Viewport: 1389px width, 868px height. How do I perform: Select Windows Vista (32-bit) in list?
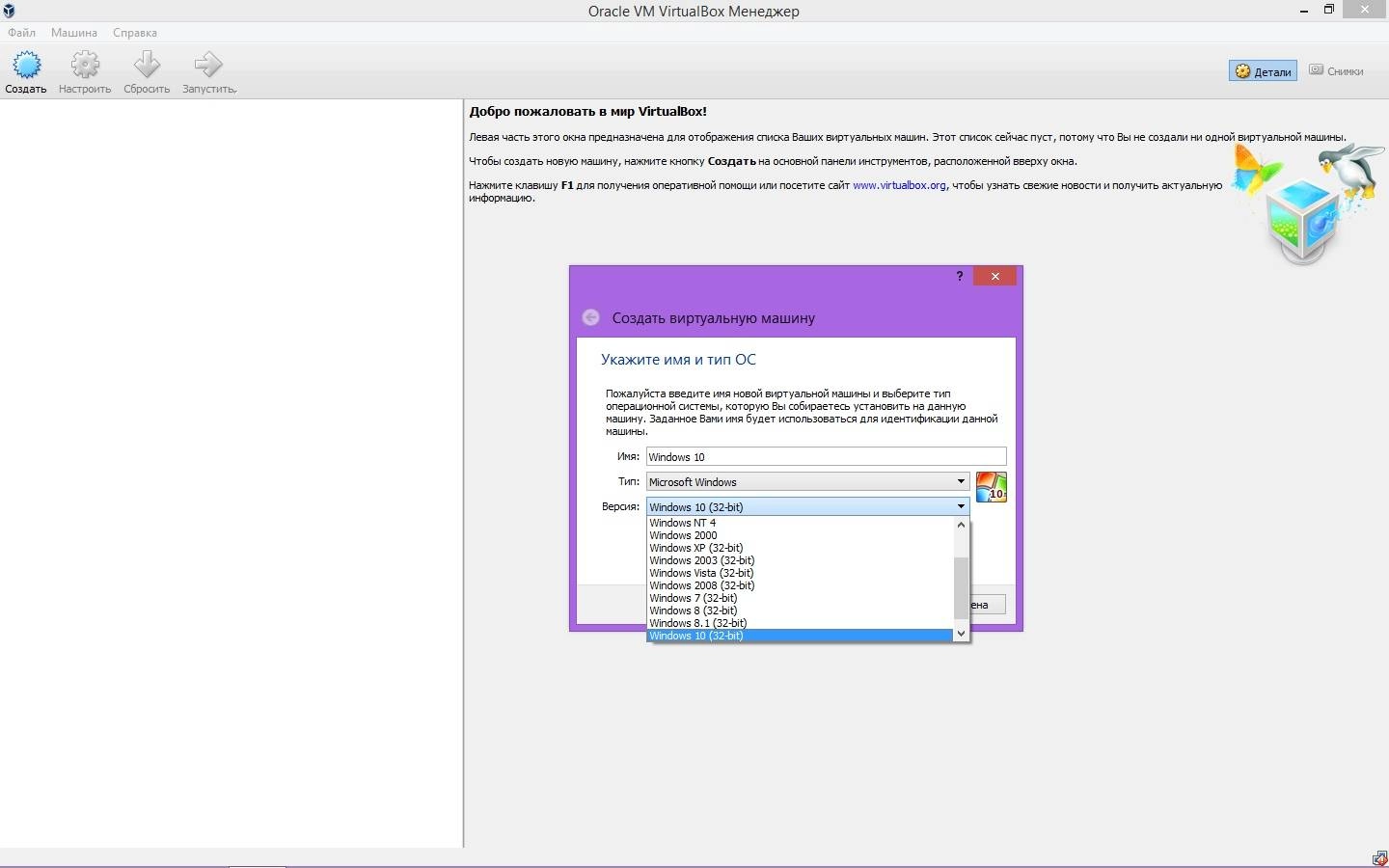[800, 573]
